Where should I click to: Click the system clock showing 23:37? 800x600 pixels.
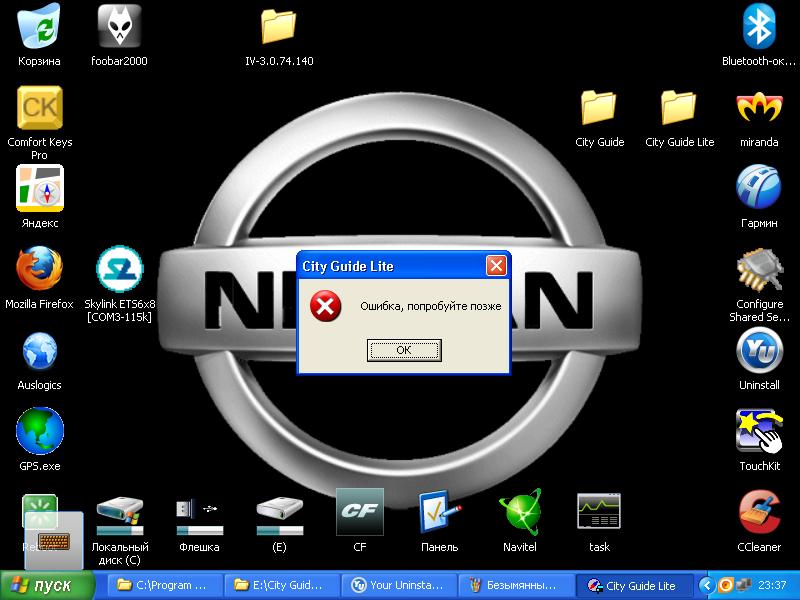773,585
